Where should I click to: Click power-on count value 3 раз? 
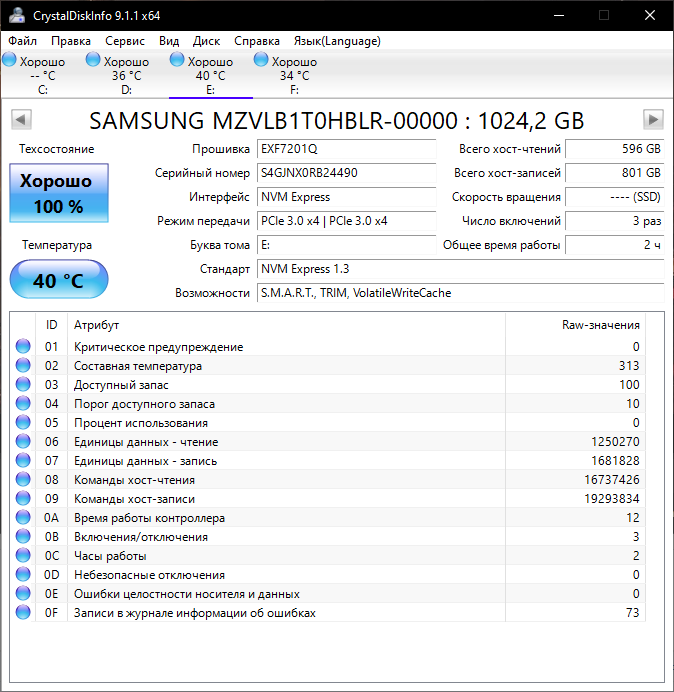614,221
